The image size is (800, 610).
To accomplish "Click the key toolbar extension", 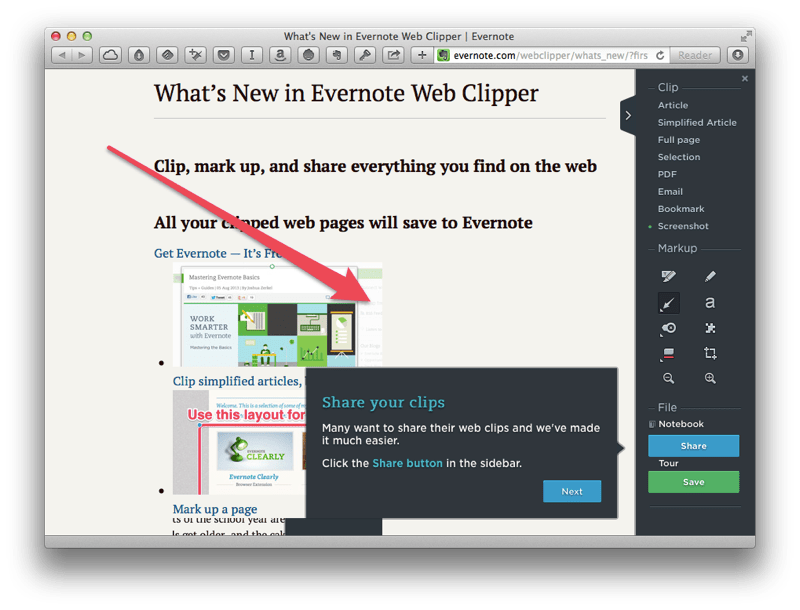I will pos(365,55).
